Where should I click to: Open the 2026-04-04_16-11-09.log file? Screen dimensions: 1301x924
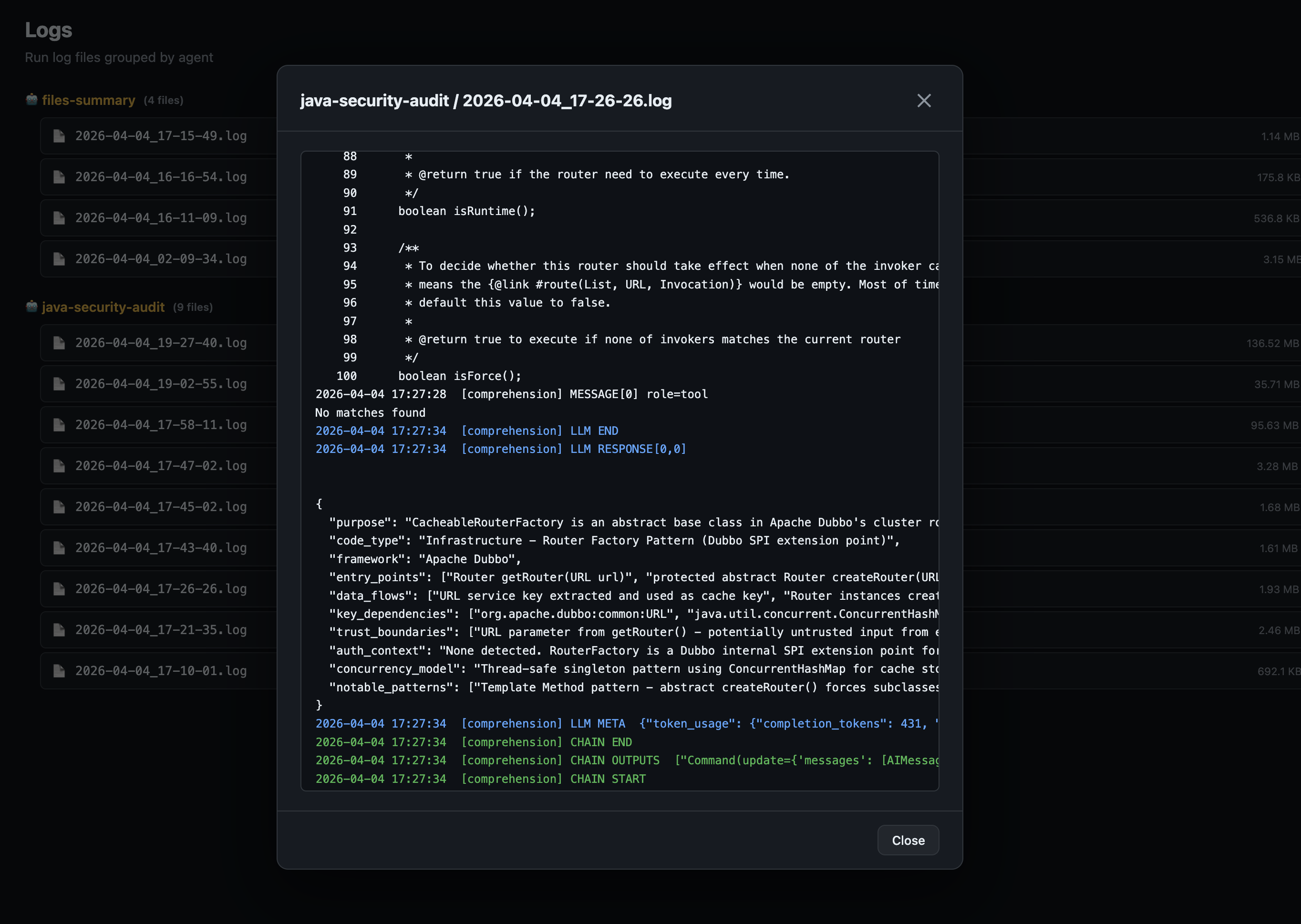pyautogui.click(x=161, y=218)
